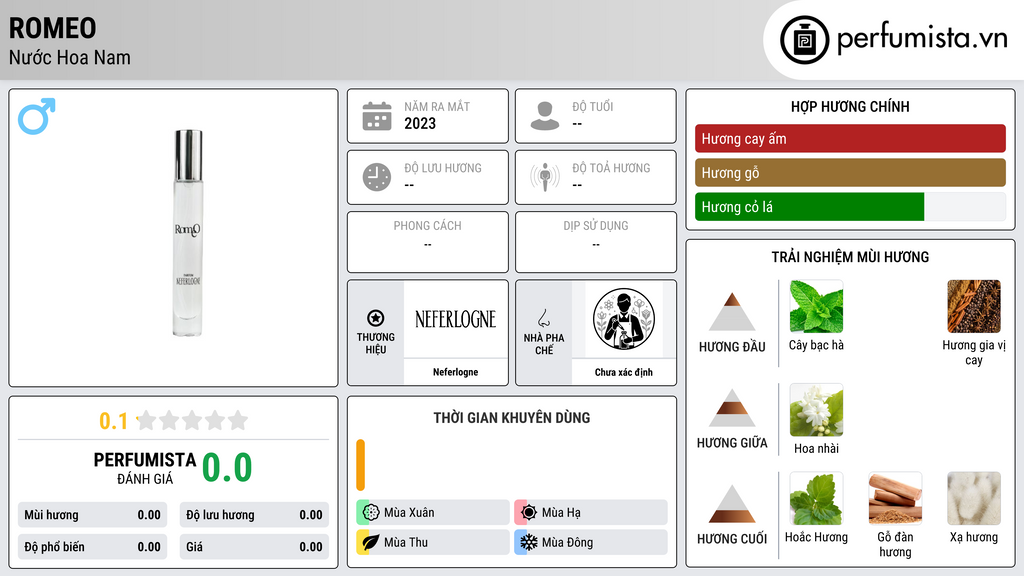This screenshot has width=1024, height=576.
Task: Click the Giá 0.00 score row
Action: tap(254, 547)
